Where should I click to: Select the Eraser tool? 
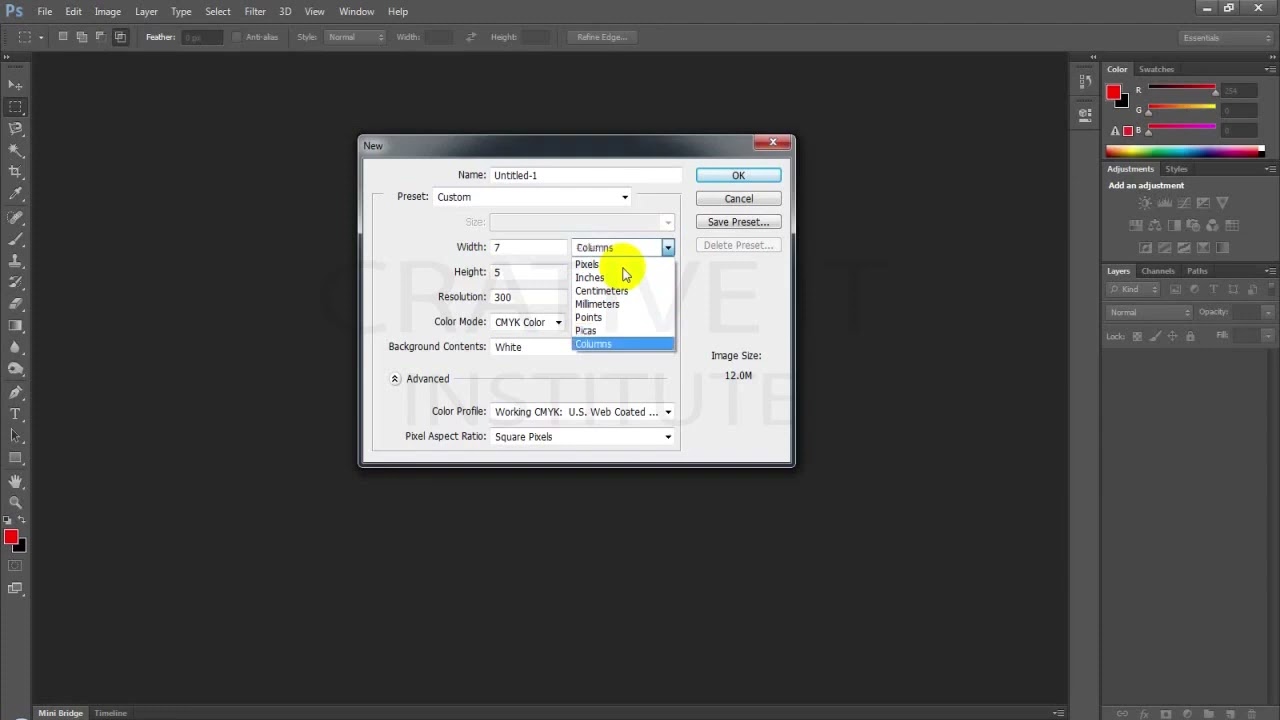(x=15, y=304)
